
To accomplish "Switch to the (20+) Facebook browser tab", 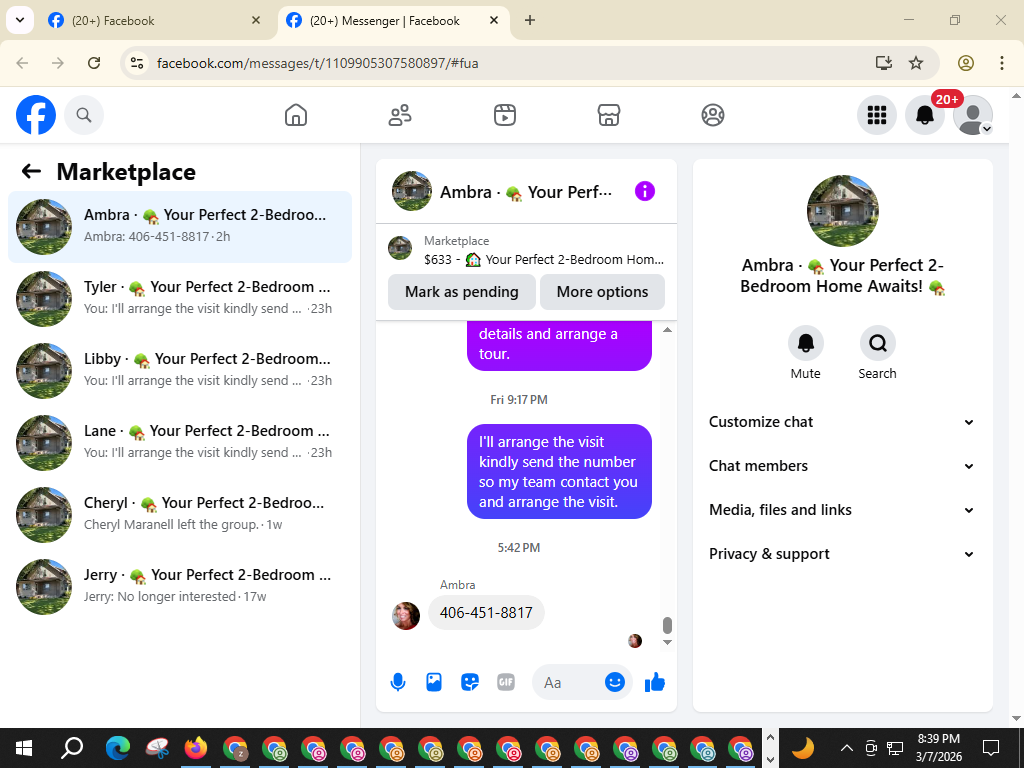I will 155,21.
